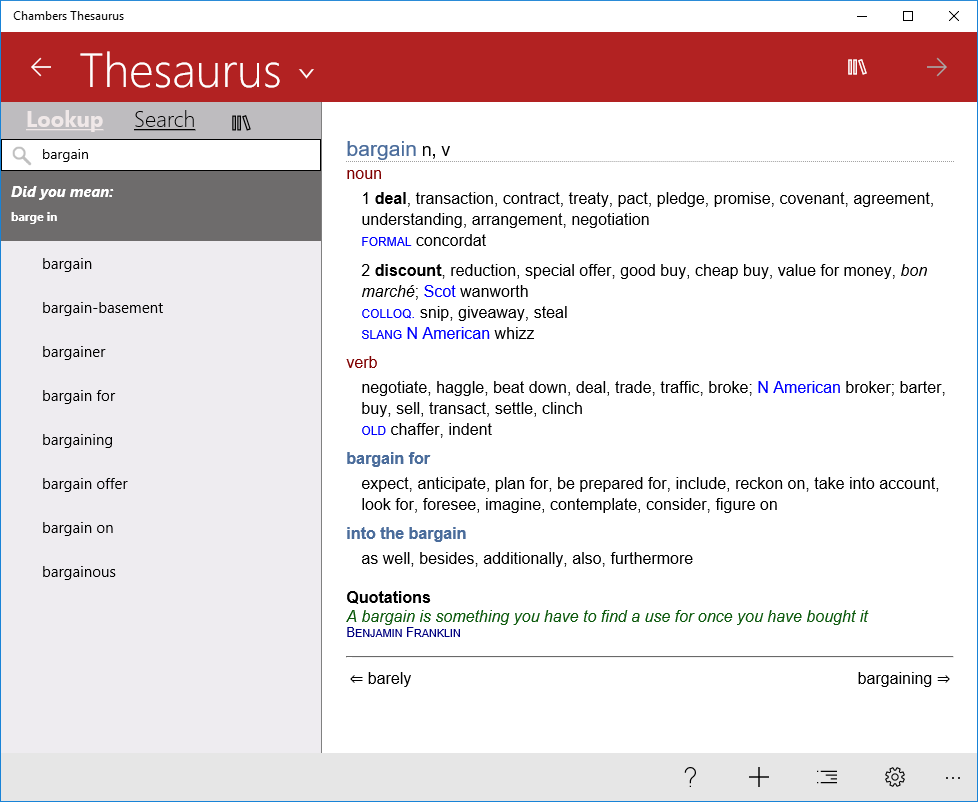
Task: Click the magnifier icon in the search box
Action: click(22, 155)
